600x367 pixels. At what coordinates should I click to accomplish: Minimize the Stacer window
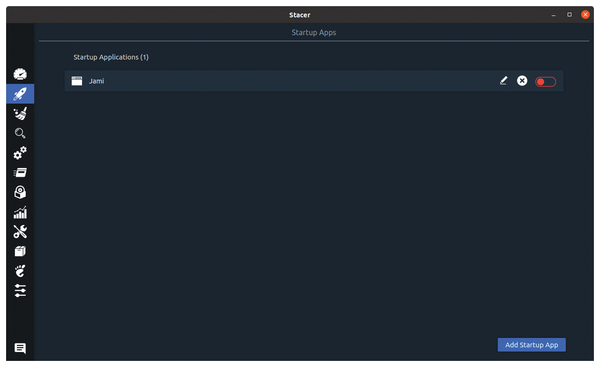click(x=553, y=15)
